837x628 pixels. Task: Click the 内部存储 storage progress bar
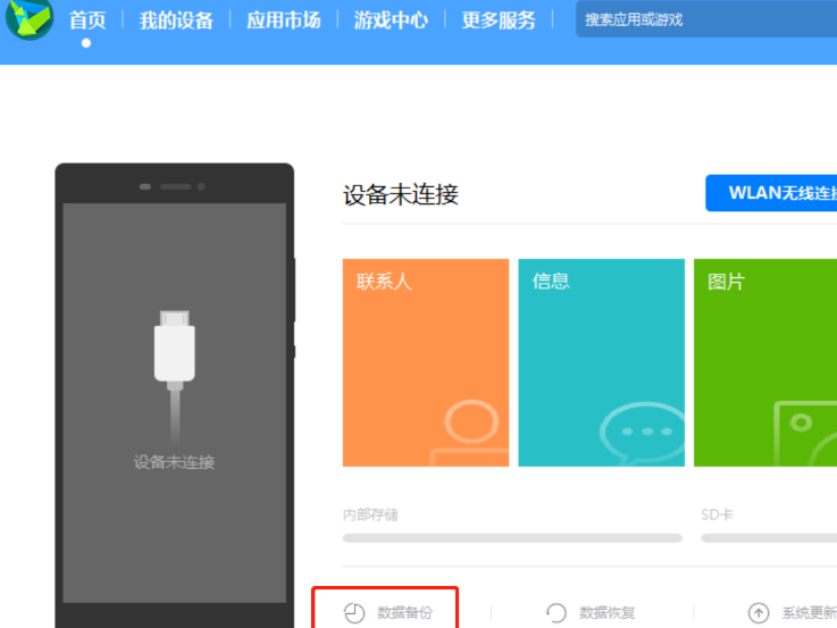pyautogui.click(x=512, y=538)
